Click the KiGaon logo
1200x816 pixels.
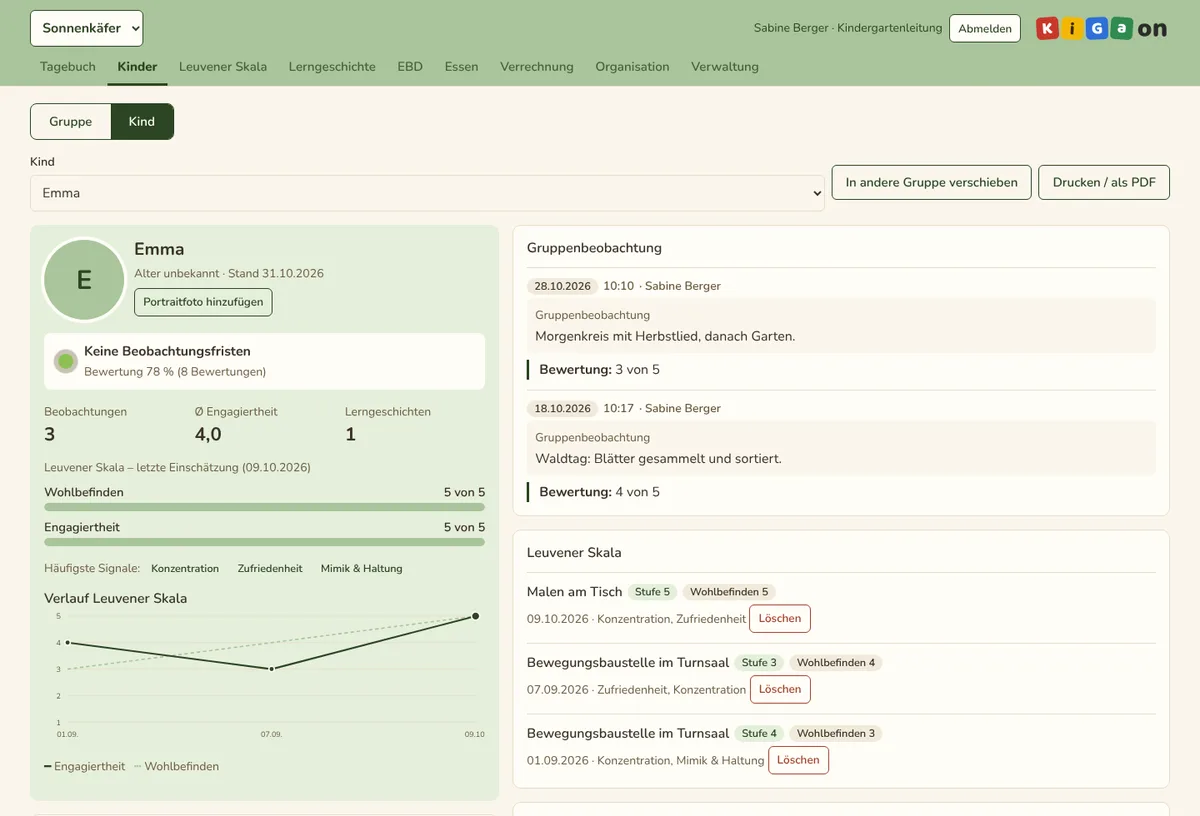click(x=1101, y=29)
